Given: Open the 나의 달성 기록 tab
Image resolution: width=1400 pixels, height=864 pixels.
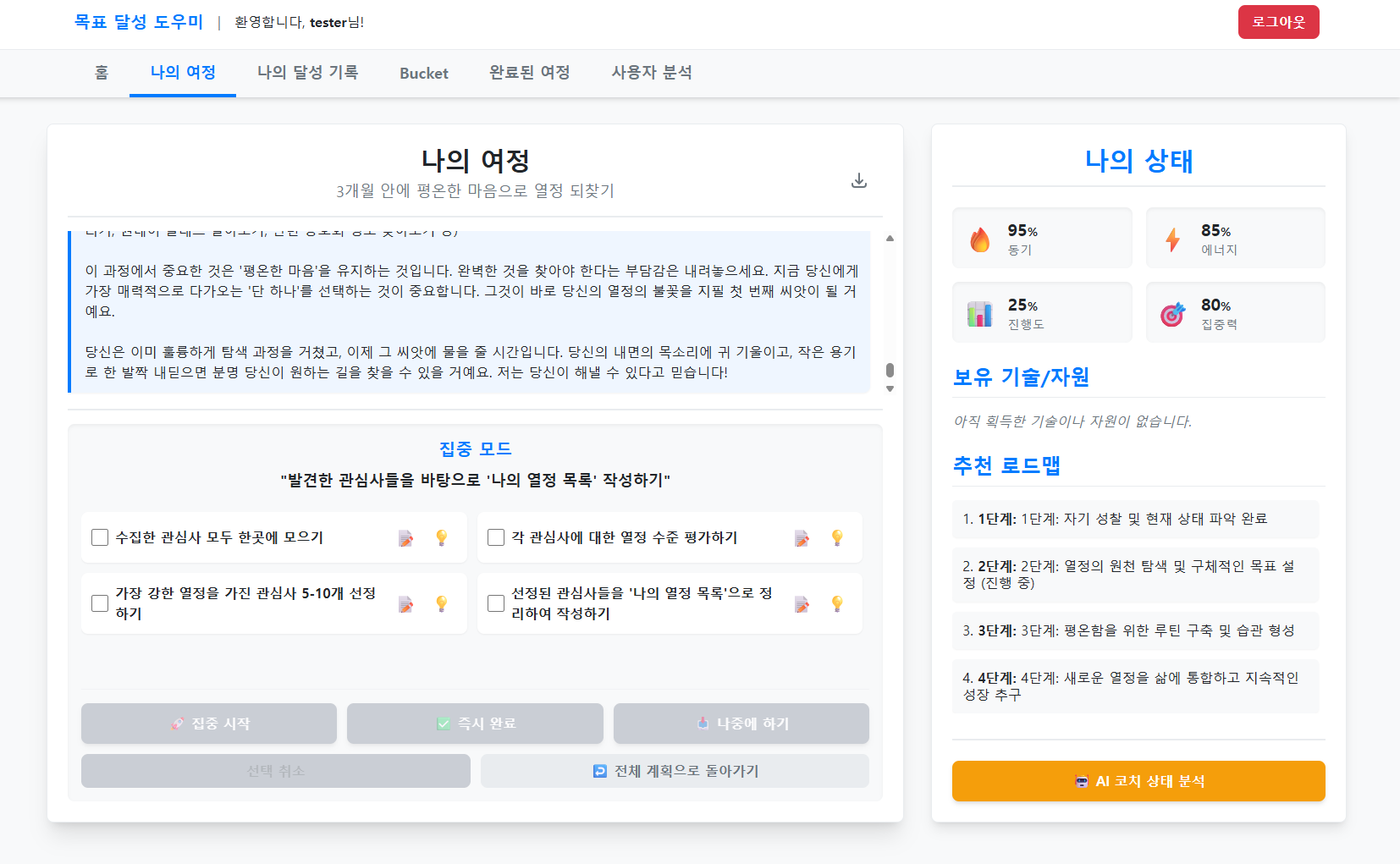Looking at the screenshot, I should [x=307, y=73].
